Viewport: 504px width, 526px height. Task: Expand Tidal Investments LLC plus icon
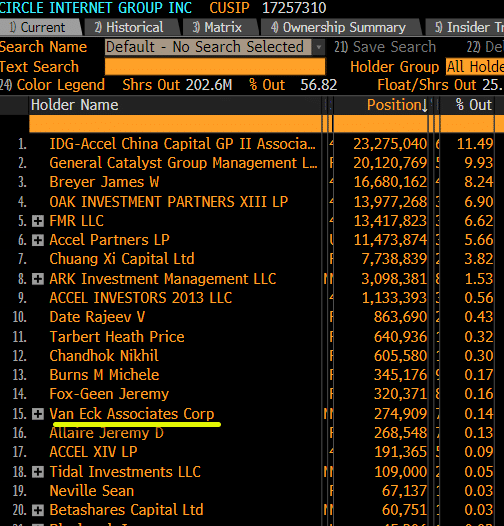point(38,472)
